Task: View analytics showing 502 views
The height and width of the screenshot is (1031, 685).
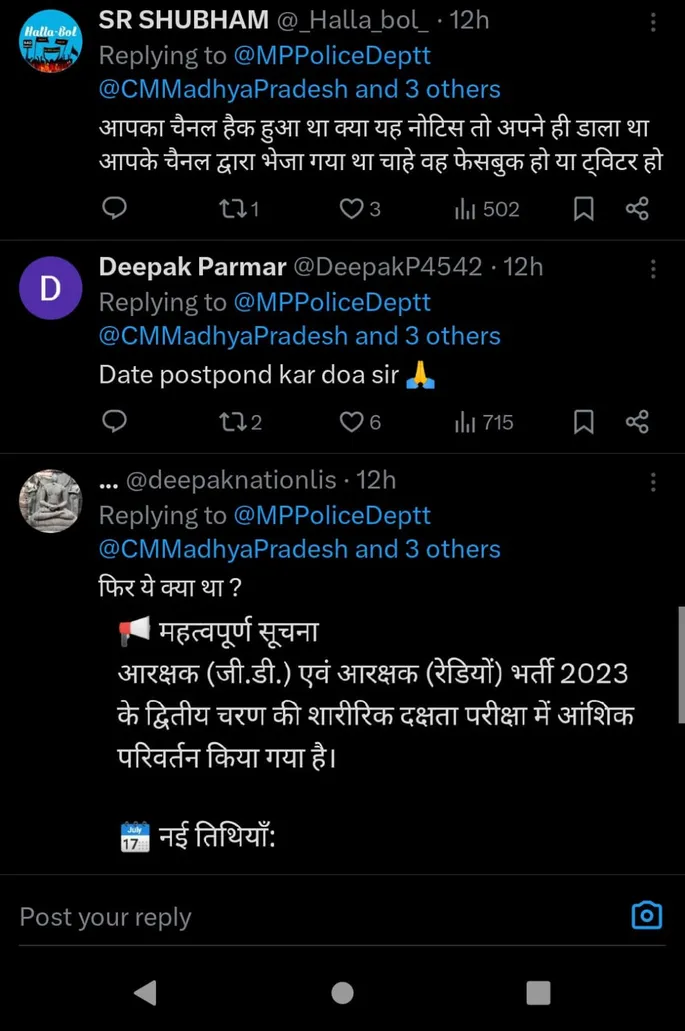Action: [487, 208]
